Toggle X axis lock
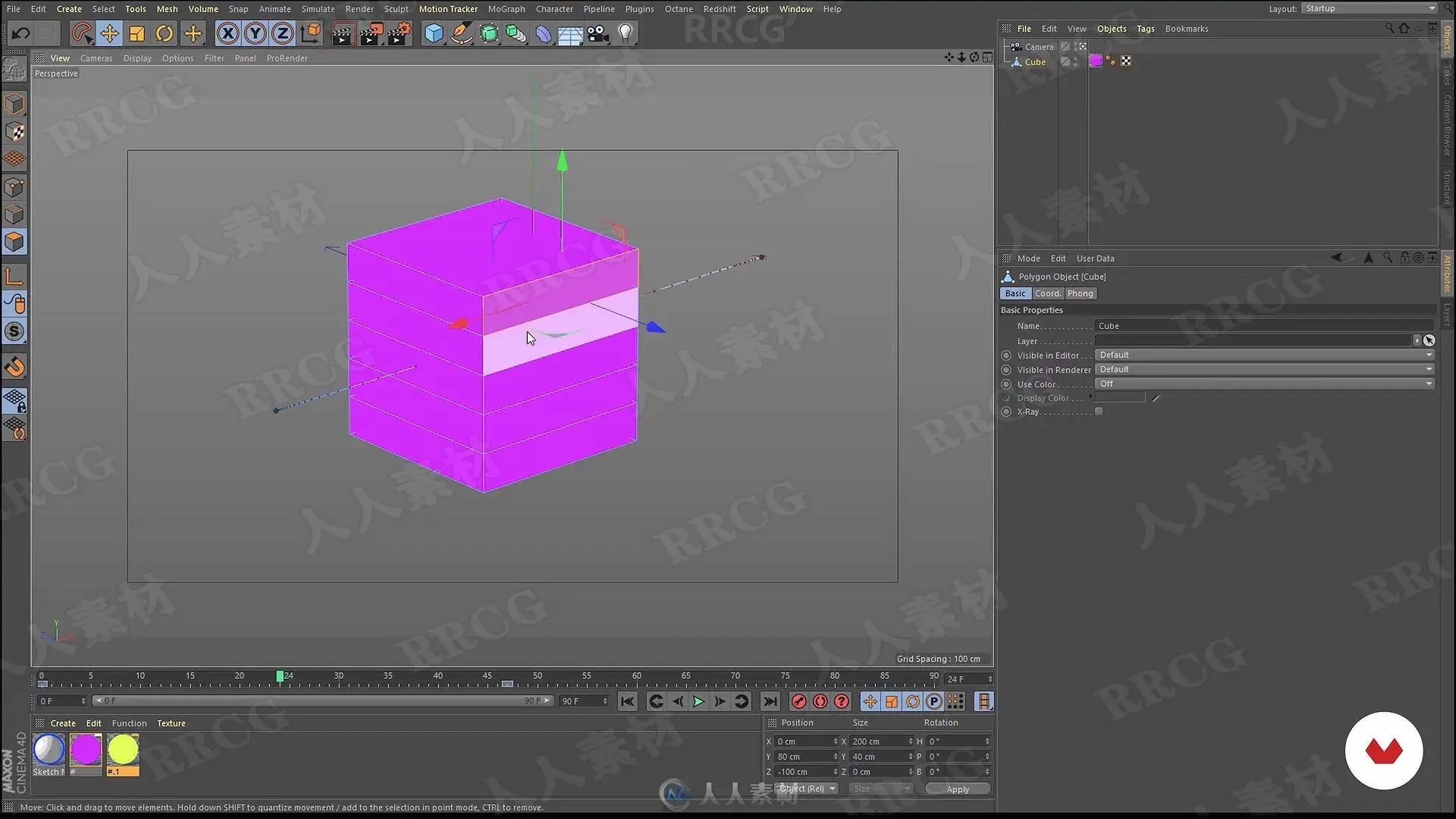Image resolution: width=1456 pixels, height=819 pixels. [227, 33]
